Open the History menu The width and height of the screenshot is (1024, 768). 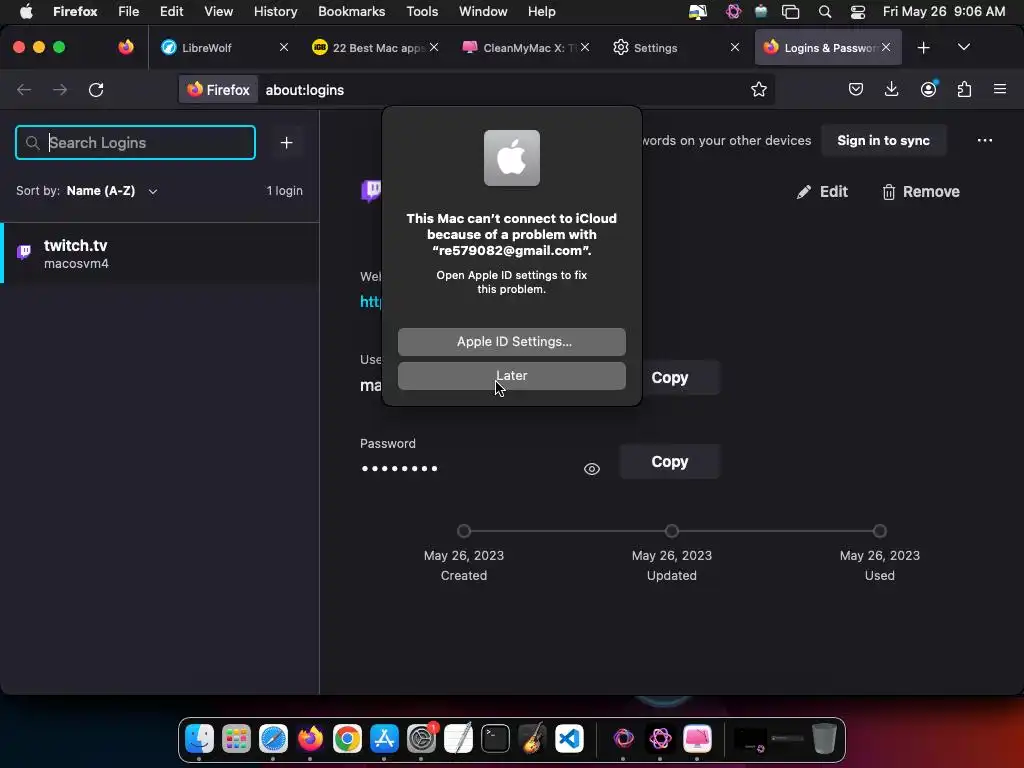[x=275, y=12]
